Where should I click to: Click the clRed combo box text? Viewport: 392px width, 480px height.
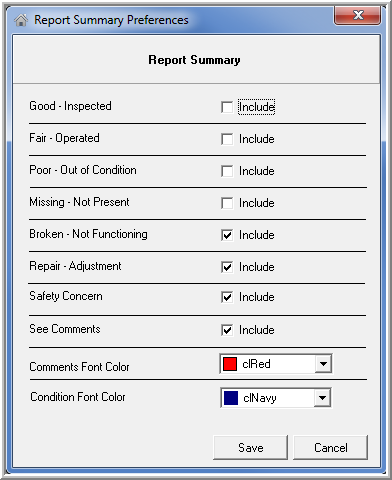tap(256, 364)
